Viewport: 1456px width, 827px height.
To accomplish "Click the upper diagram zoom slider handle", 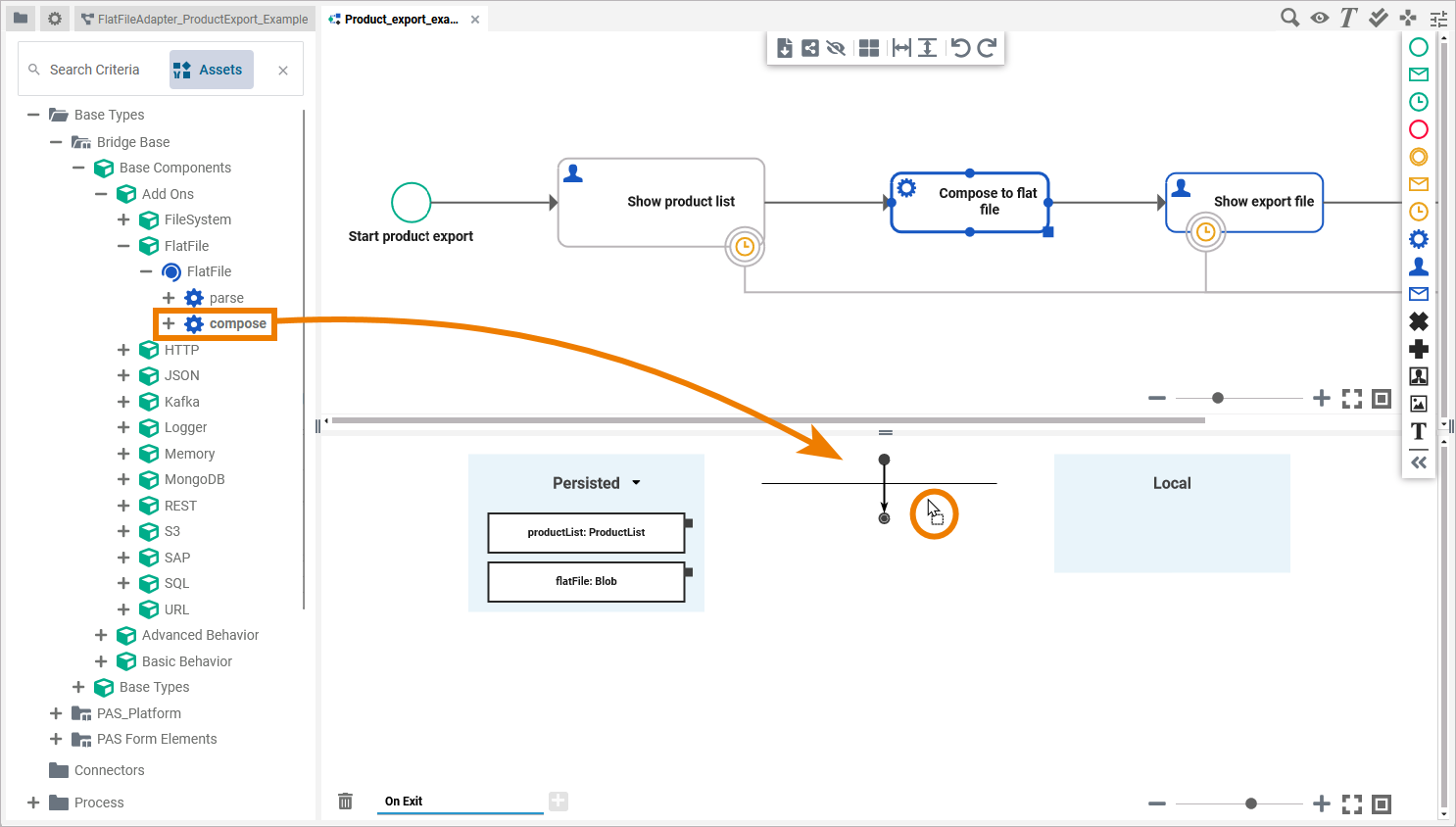I will pos(1218,398).
